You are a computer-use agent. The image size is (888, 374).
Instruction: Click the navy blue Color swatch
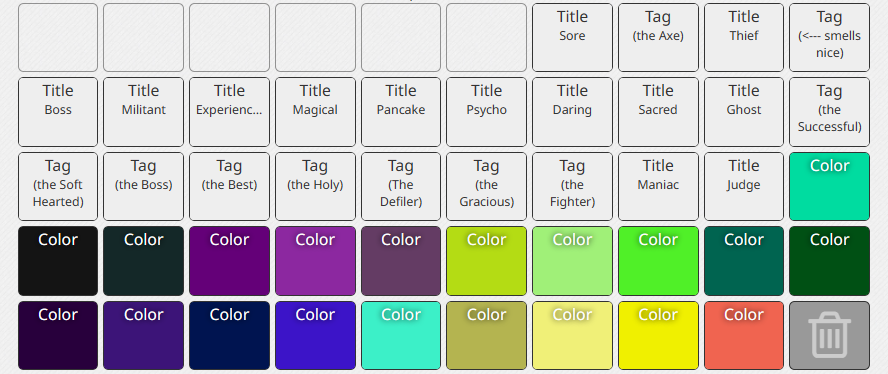[229, 335]
